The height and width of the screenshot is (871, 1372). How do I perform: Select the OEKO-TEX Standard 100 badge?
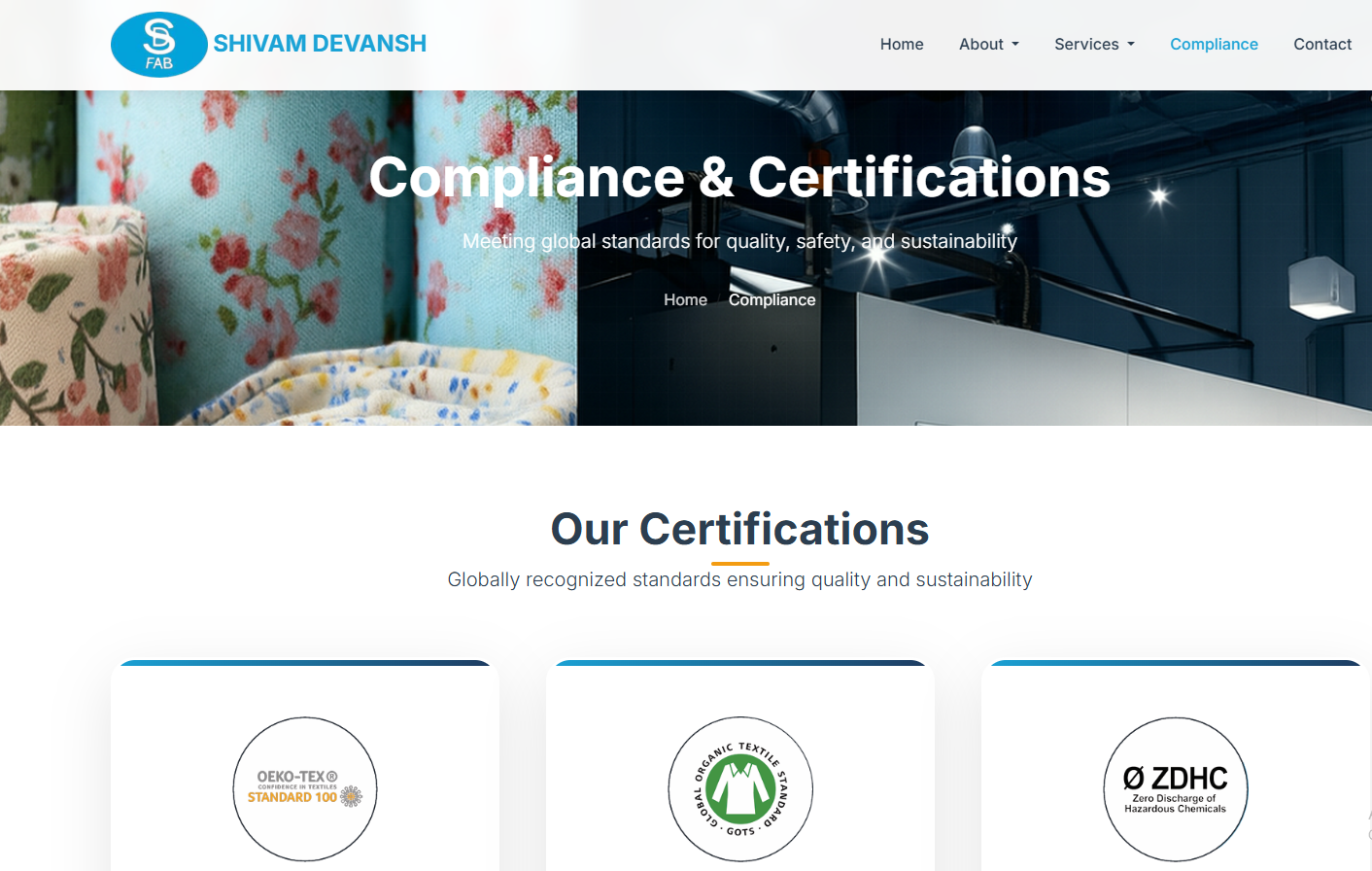click(x=305, y=788)
